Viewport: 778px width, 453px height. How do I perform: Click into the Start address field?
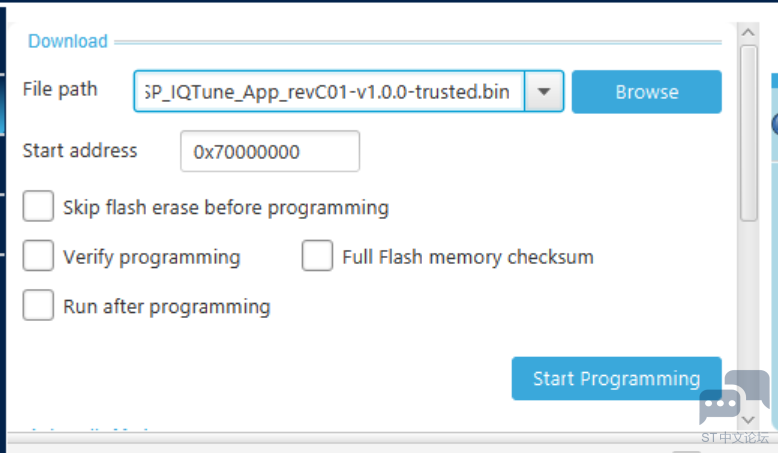(x=270, y=151)
